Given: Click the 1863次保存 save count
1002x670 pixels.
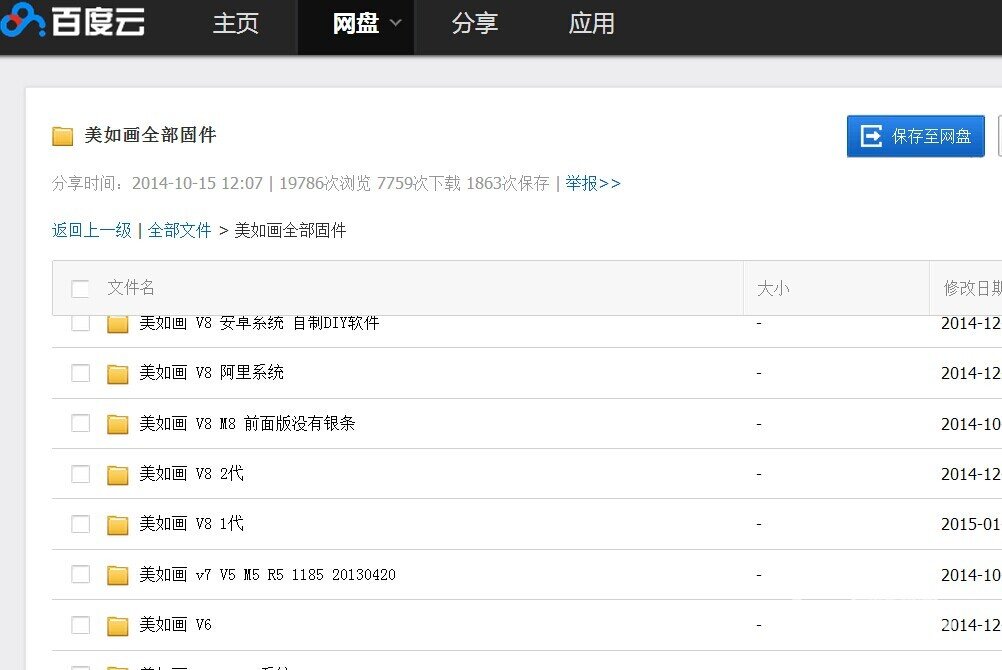Looking at the screenshot, I should coord(508,183).
